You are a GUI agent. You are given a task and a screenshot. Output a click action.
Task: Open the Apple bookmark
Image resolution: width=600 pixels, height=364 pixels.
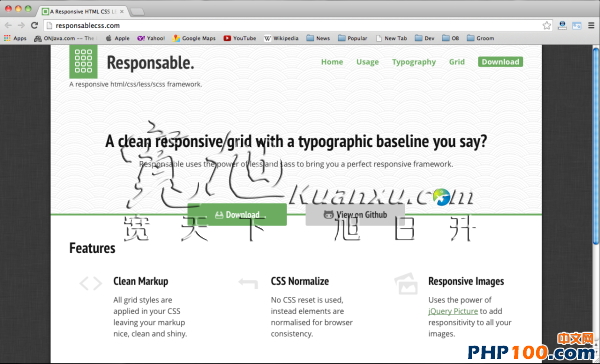coord(118,38)
